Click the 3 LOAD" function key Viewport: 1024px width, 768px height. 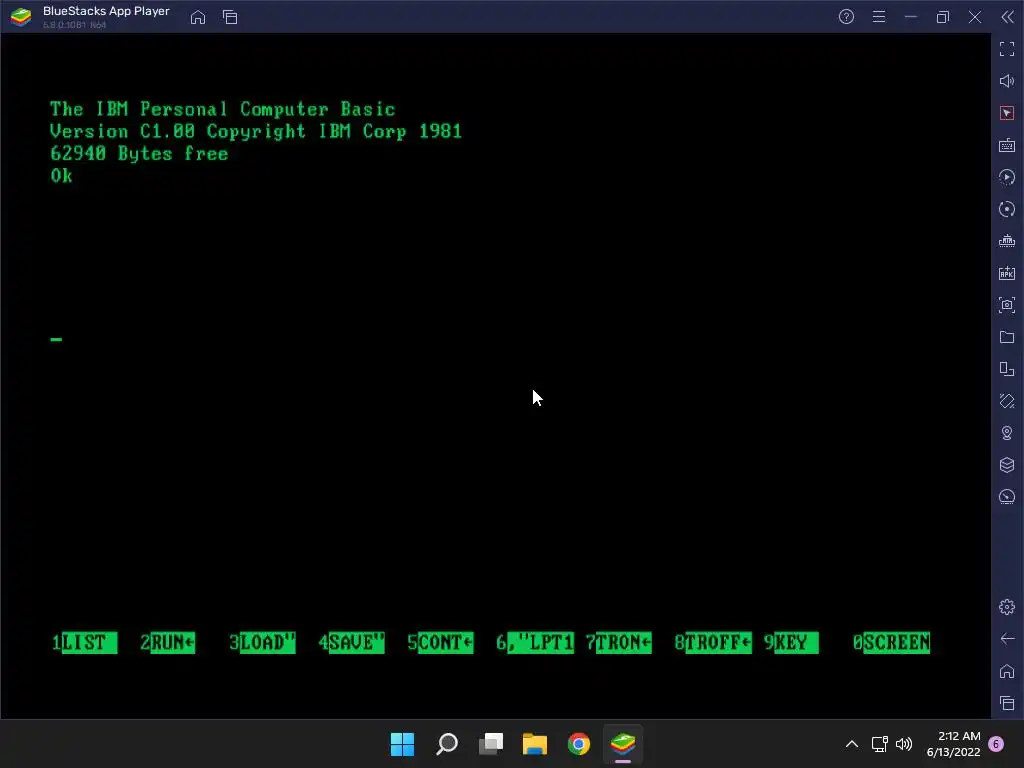coord(263,643)
